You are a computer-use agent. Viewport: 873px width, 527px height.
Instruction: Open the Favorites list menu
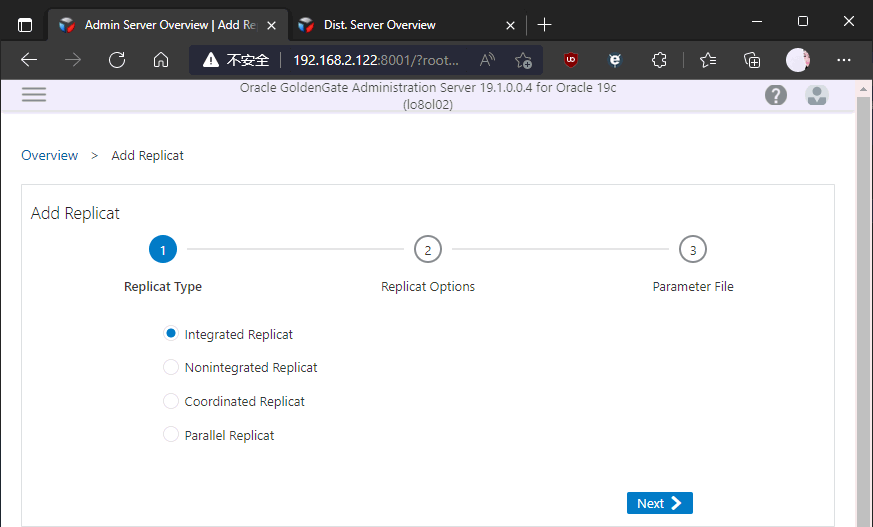pyautogui.click(x=709, y=60)
